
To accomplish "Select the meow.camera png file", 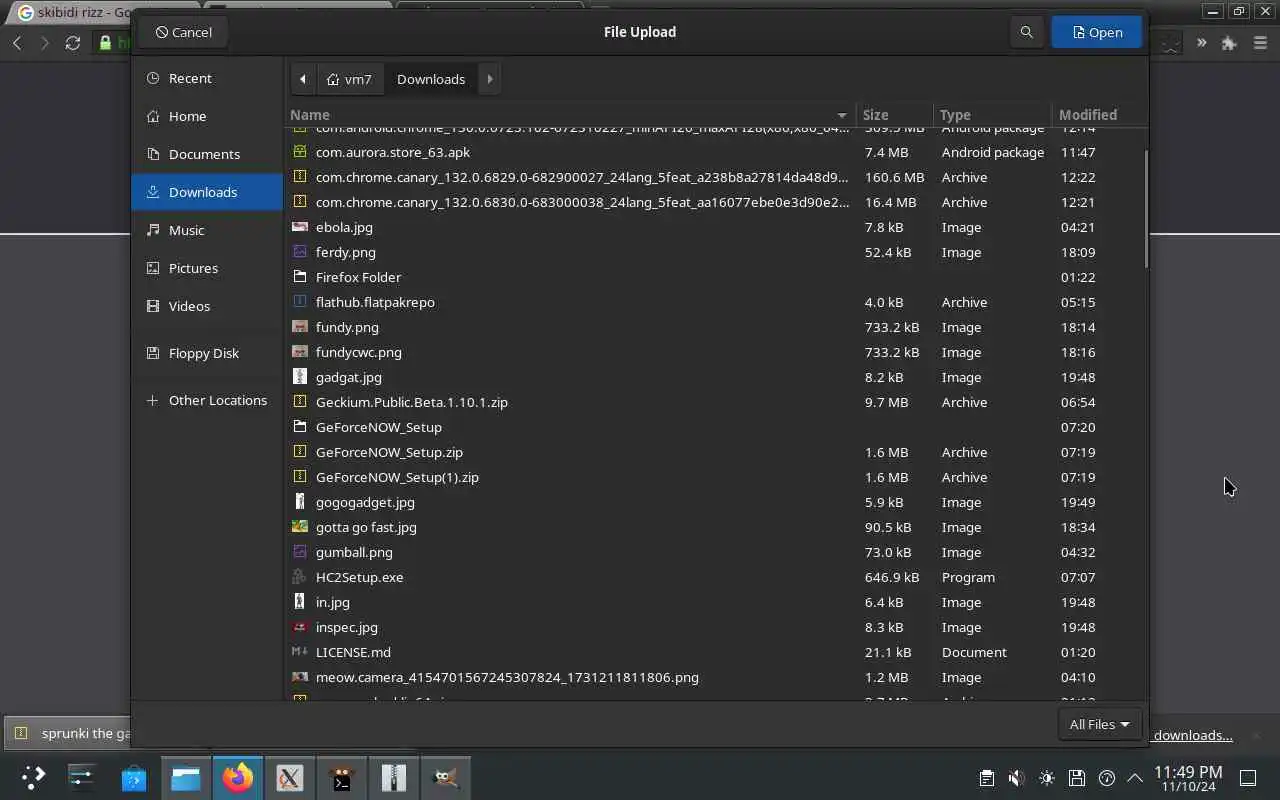I will point(715,677).
